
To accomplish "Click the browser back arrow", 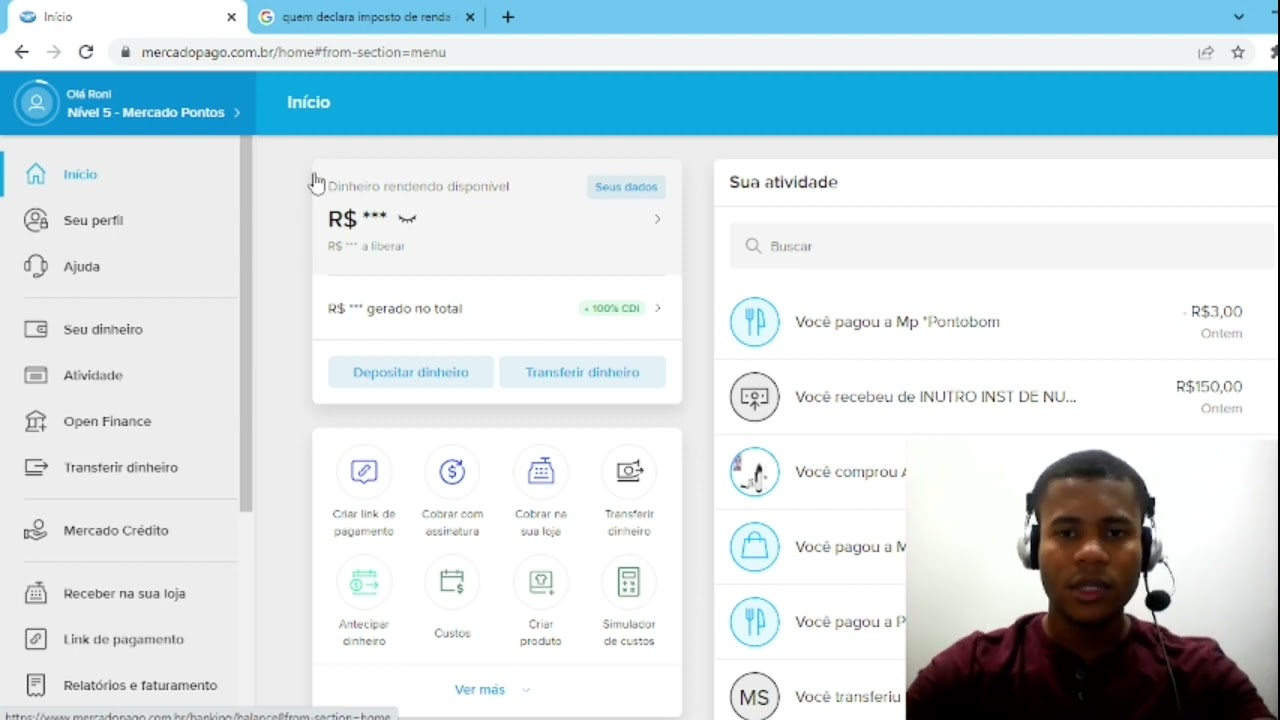I will pyautogui.click(x=22, y=52).
